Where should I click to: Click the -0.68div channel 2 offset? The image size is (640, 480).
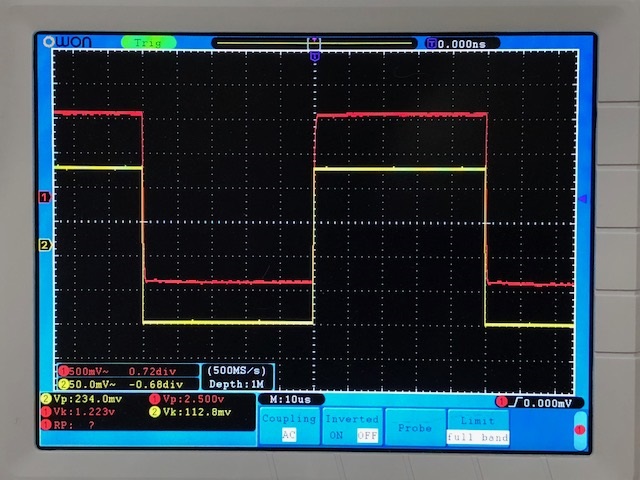156,384
